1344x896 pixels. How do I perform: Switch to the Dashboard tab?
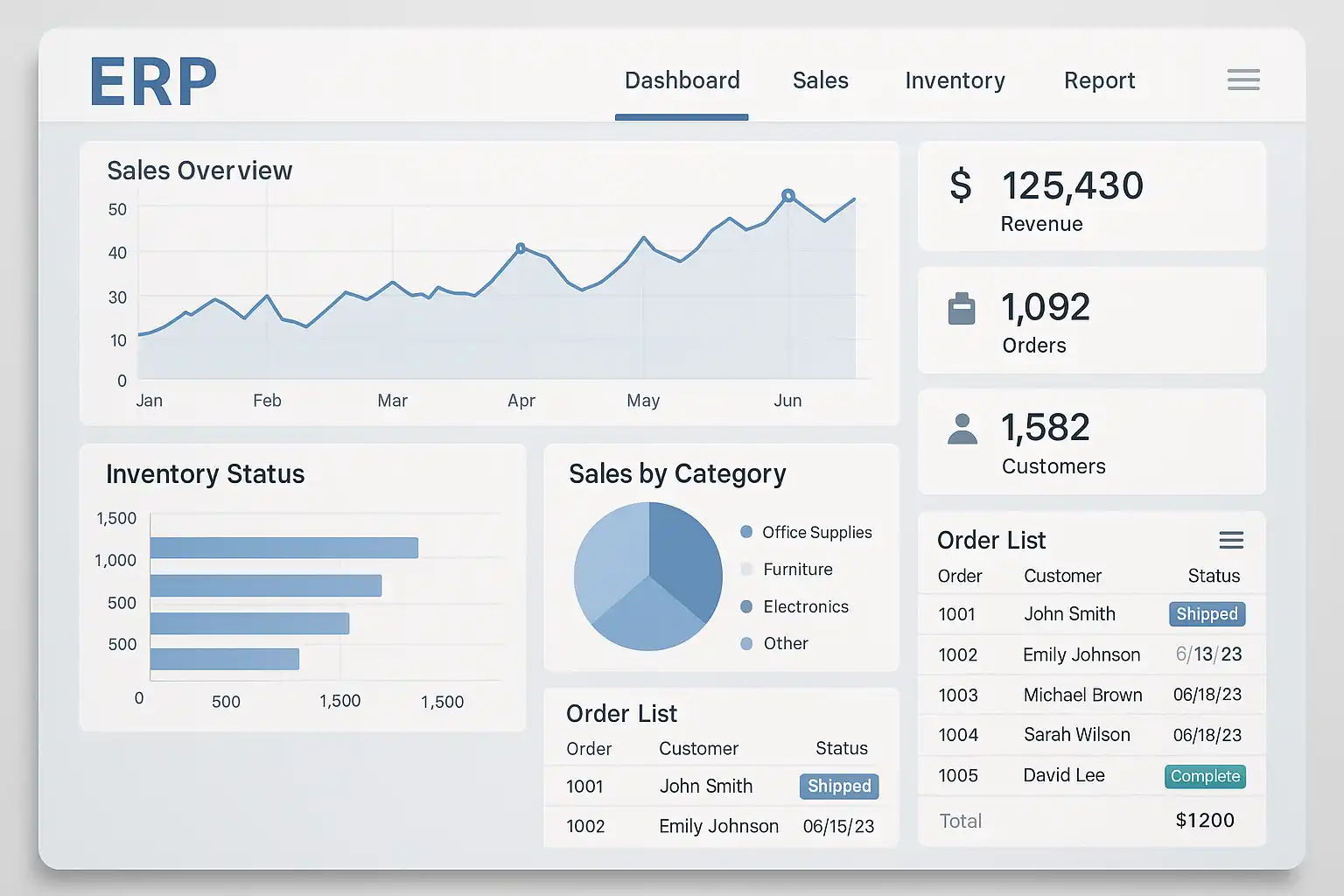click(x=682, y=80)
